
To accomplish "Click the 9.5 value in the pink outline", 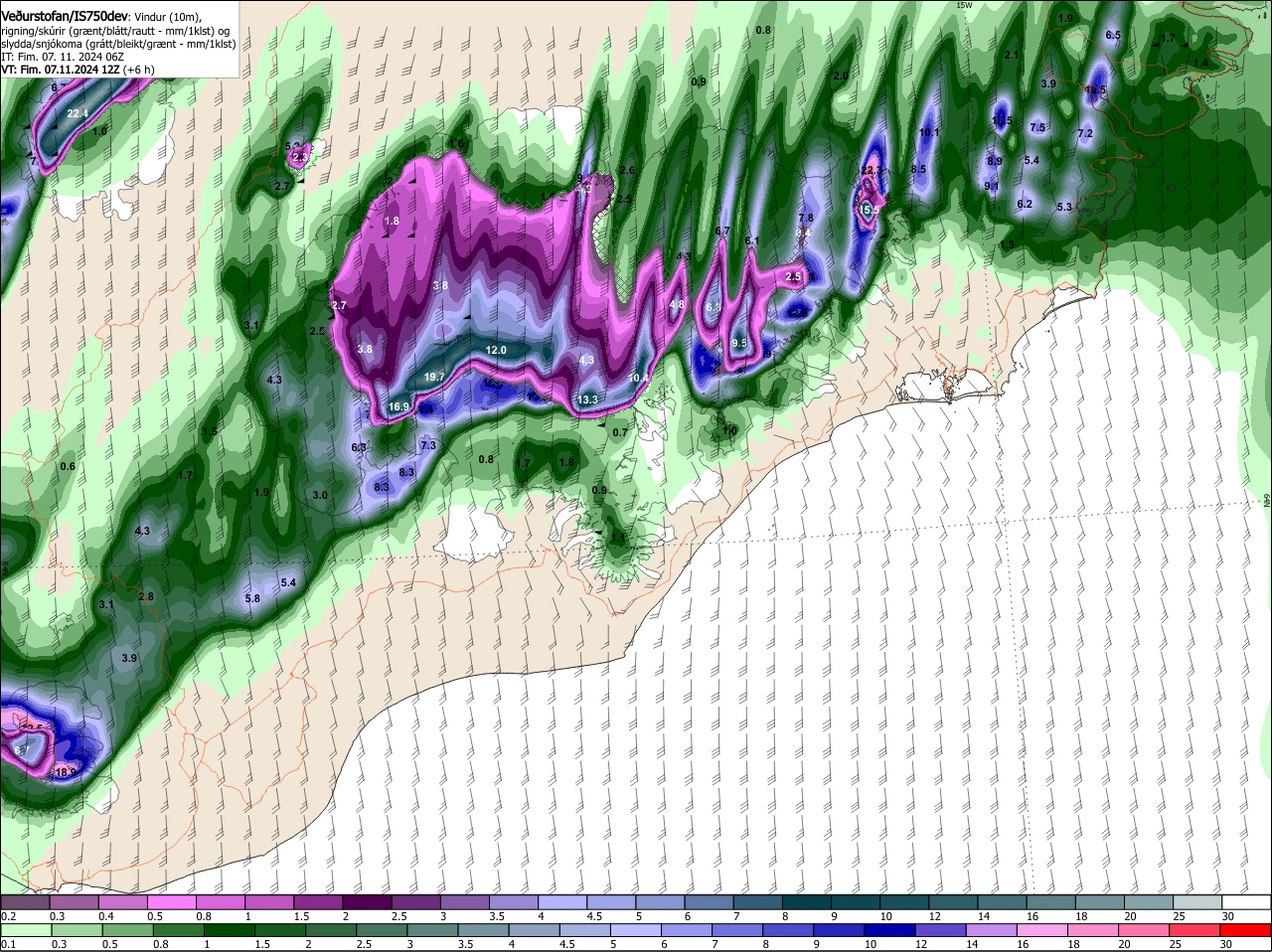I will (739, 343).
